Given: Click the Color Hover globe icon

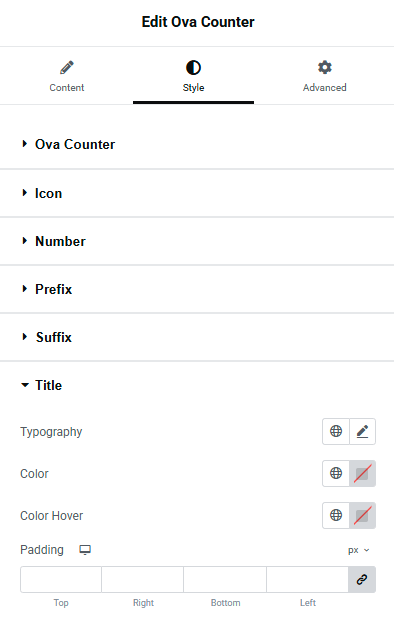Looking at the screenshot, I should pos(336,515).
